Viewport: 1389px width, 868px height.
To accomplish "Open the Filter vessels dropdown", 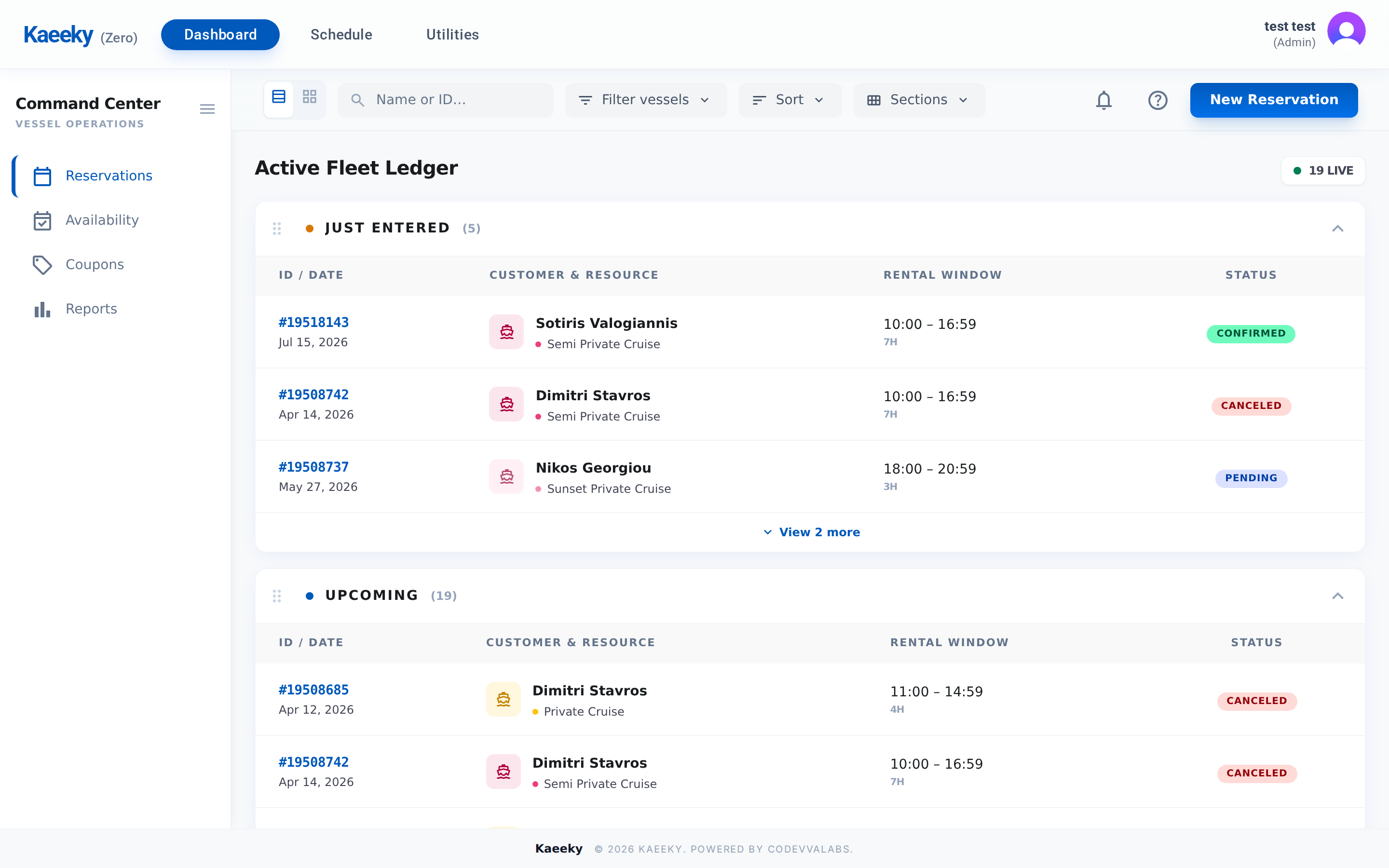I will point(646,100).
